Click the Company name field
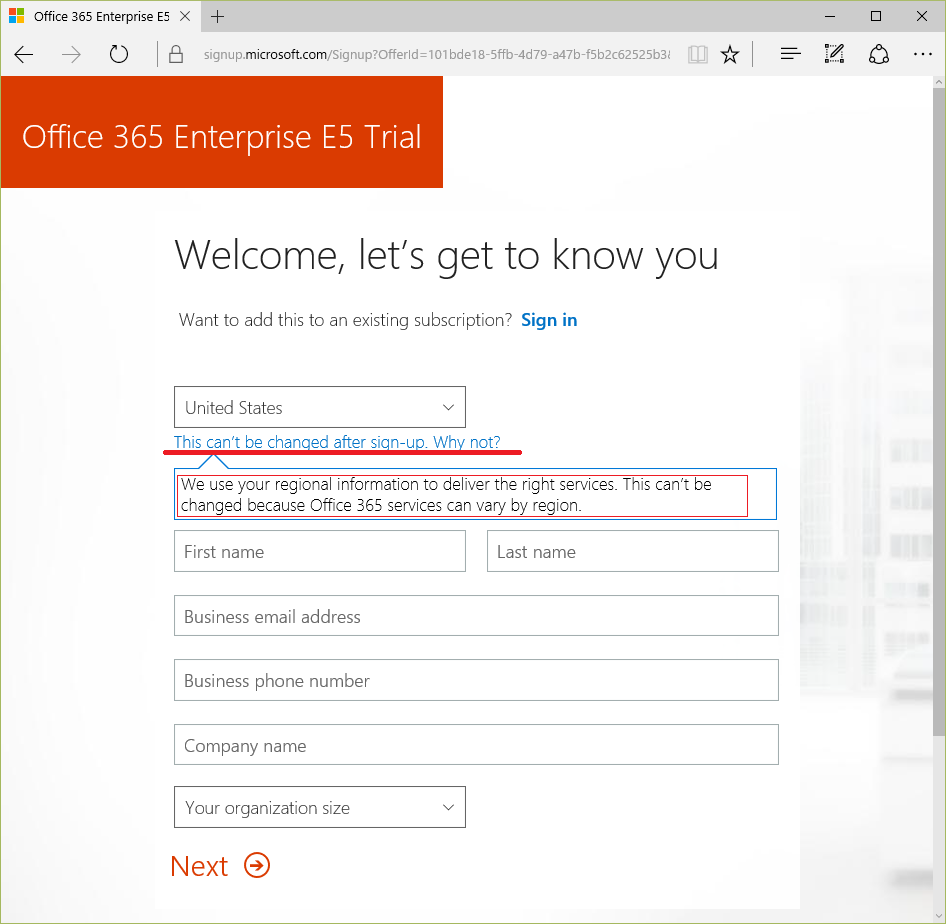 point(477,745)
